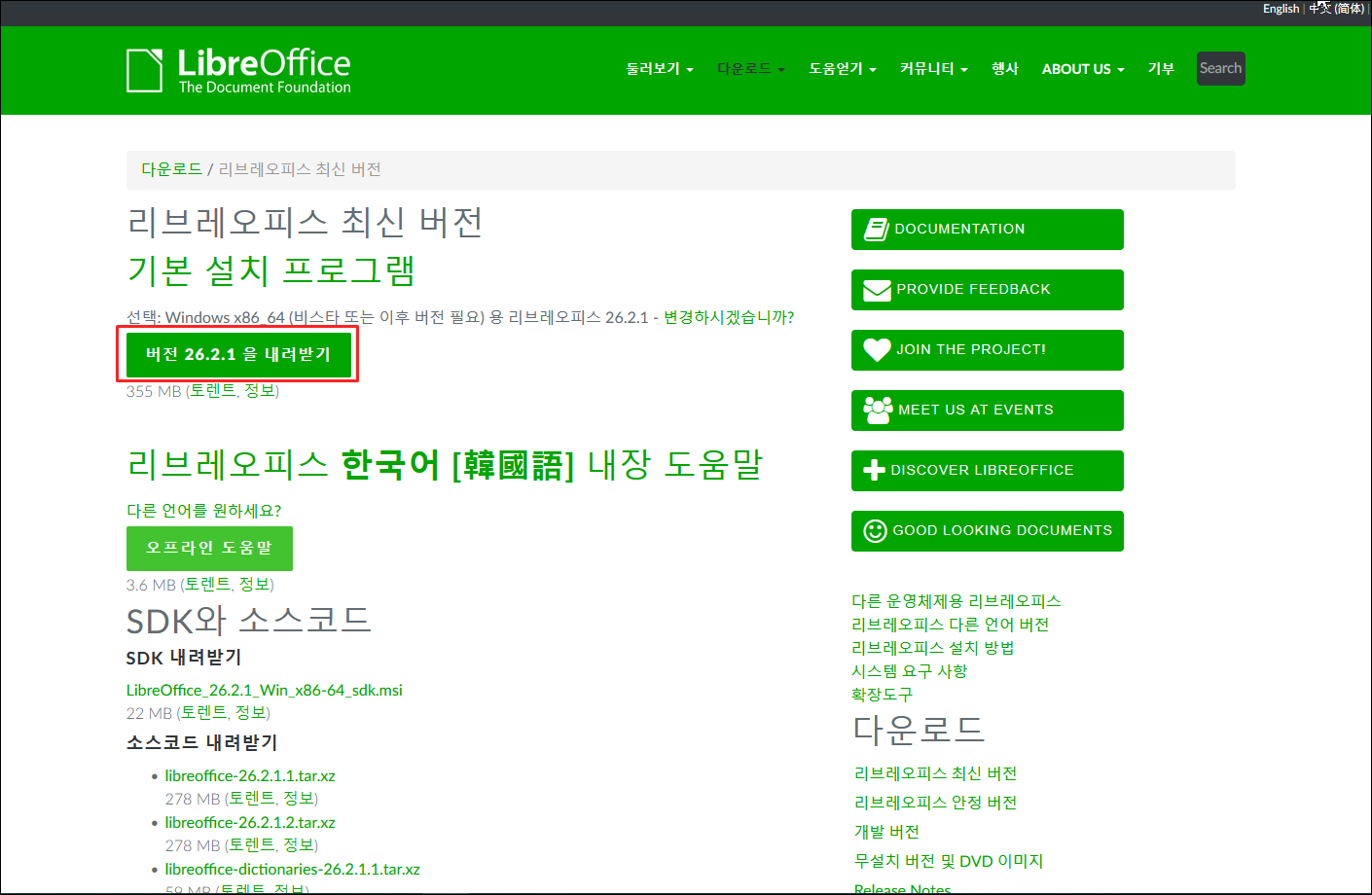The image size is (1372, 895).
Task: Click the smiley icon on Good Looking Documents
Action: pos(875,531)
